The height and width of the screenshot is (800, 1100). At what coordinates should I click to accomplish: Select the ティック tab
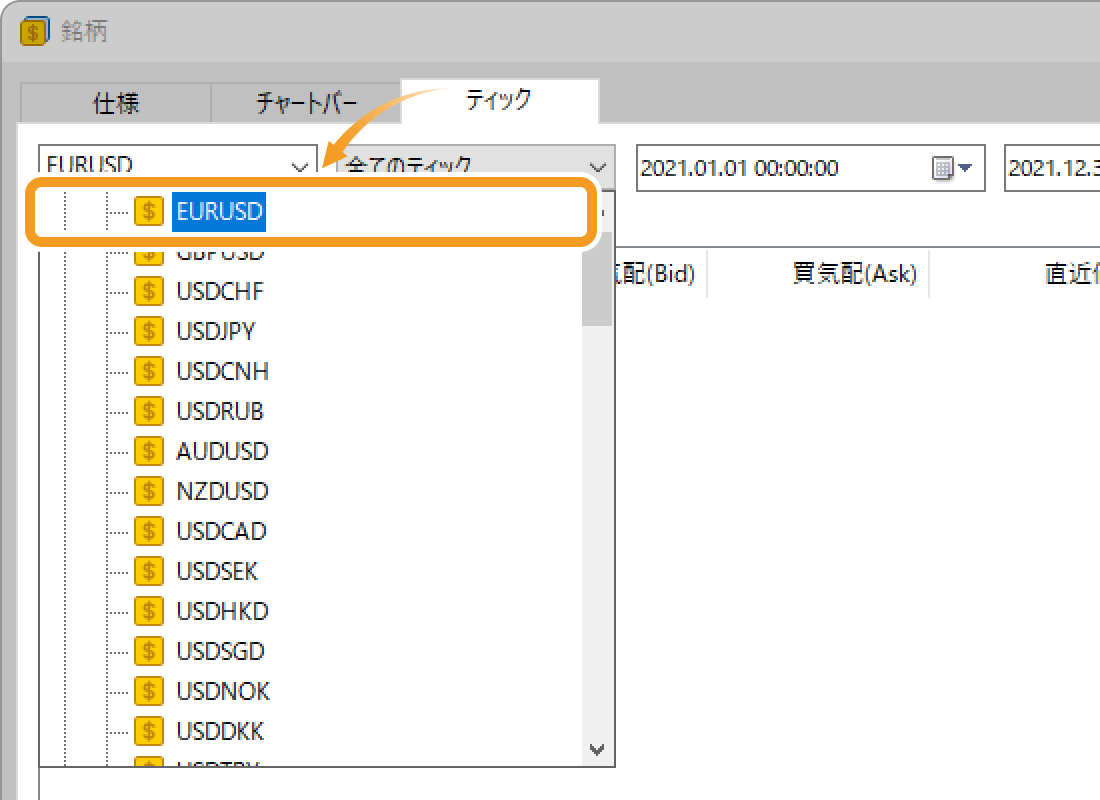499,100
